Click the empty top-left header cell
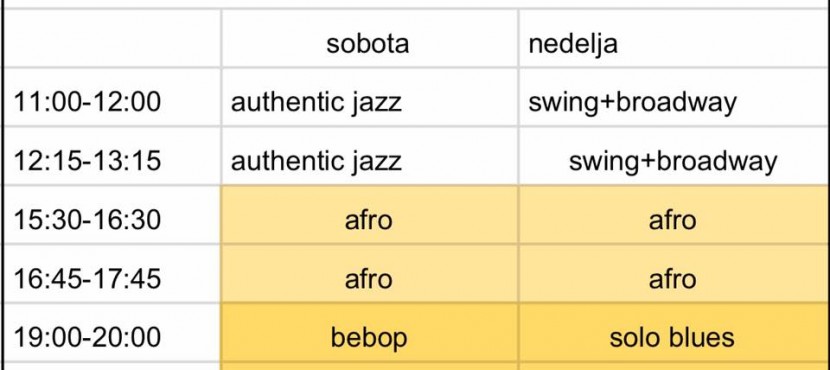Screen dimensions: 830x370 [x=112, y=38]
